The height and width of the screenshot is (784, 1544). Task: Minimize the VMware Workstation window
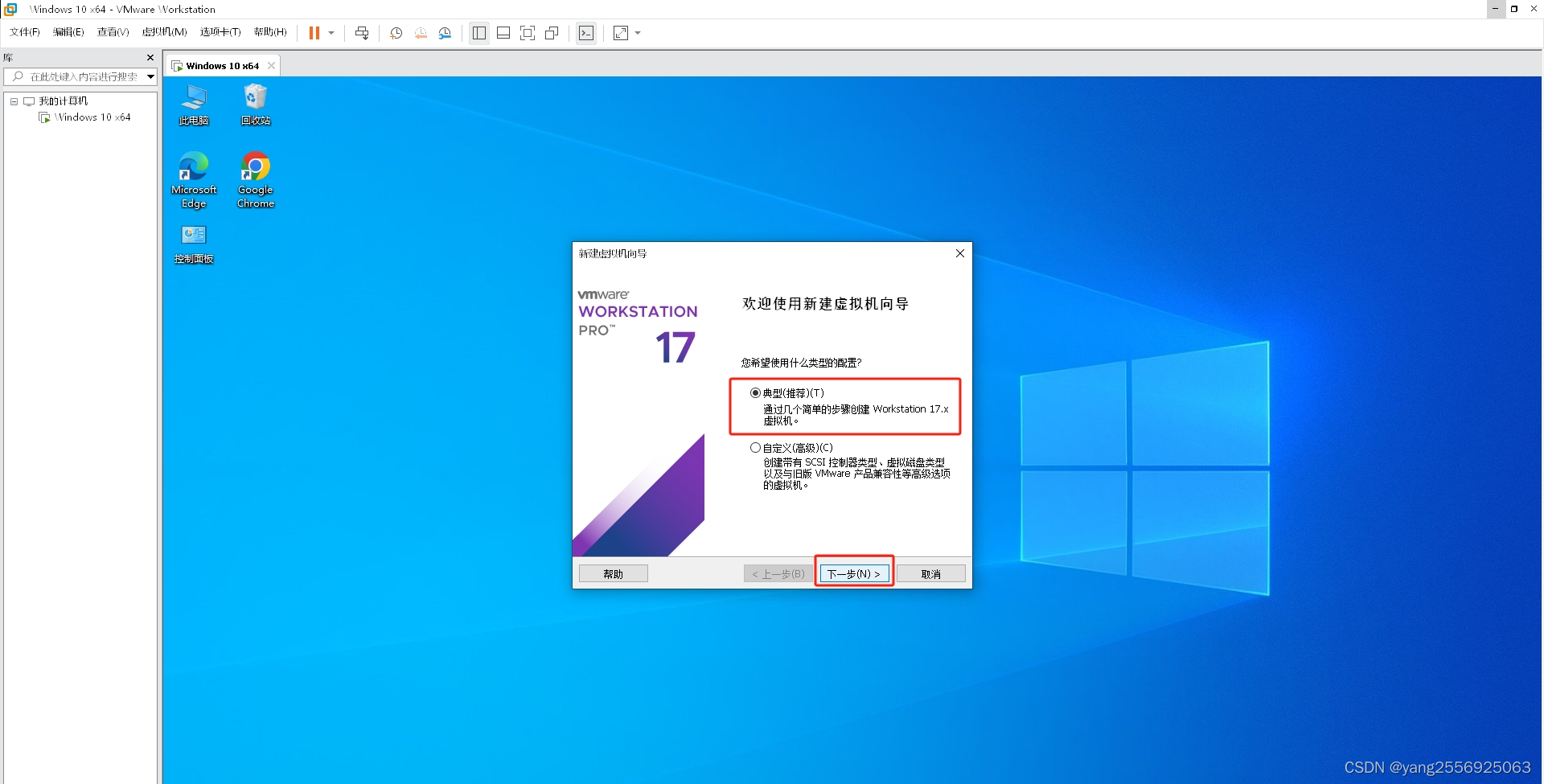coord(1496,9)
